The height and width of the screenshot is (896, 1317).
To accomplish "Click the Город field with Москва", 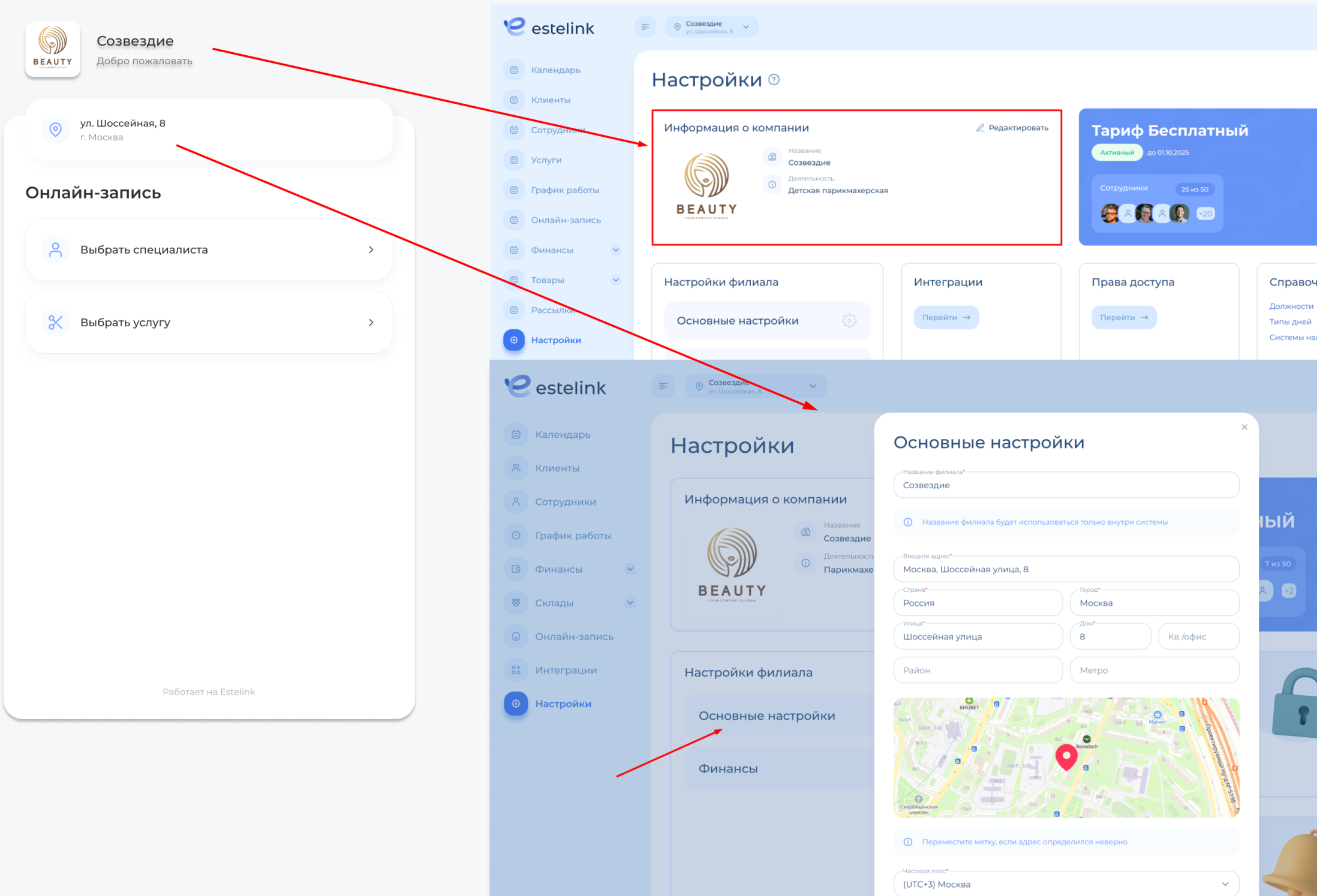I will click(1154, 603).
